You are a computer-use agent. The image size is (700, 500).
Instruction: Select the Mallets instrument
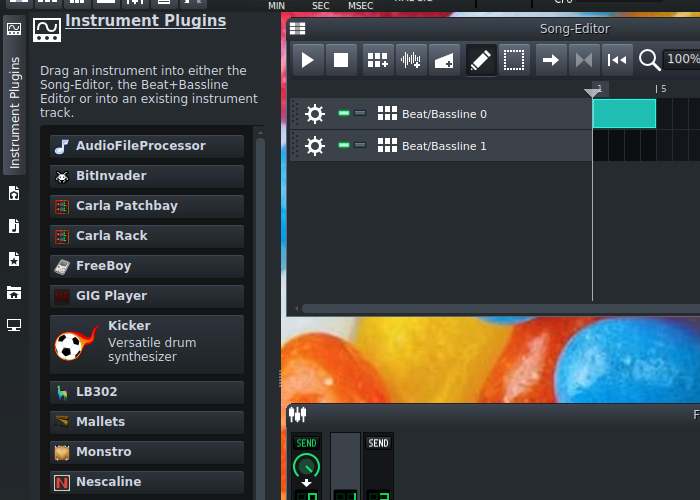pyautogui.click(x=147, y=422)
